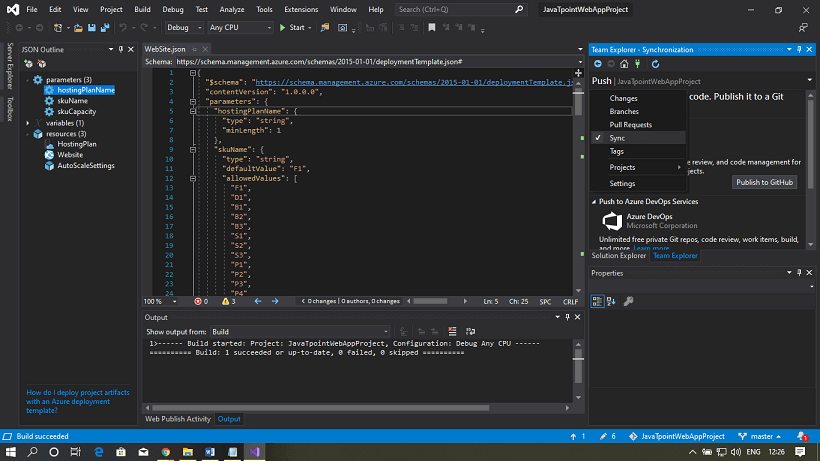
Task: Start debugging with the green Start arrow
Action: tap(283, 28)
